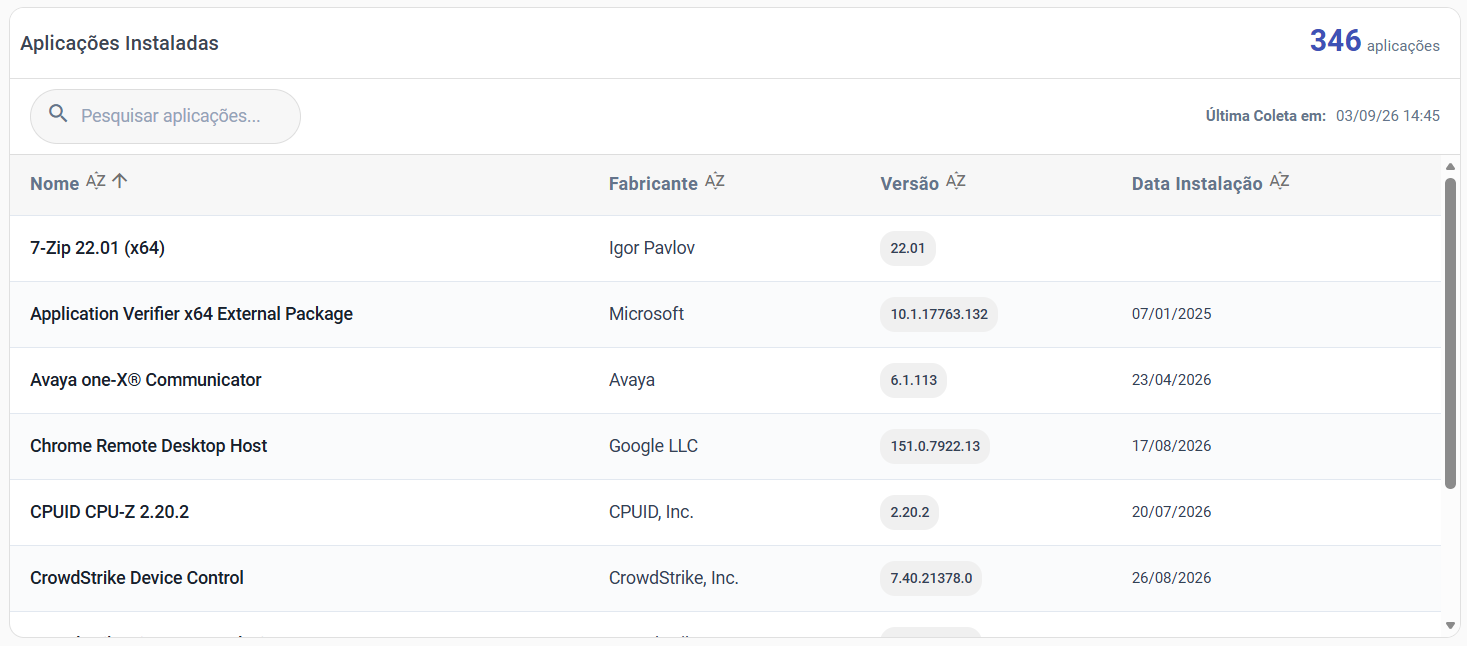The width and height of the screenshot is (1467, 646).
Task: Click the ascending arrow next to Nome
Action: tap(120, 182)
